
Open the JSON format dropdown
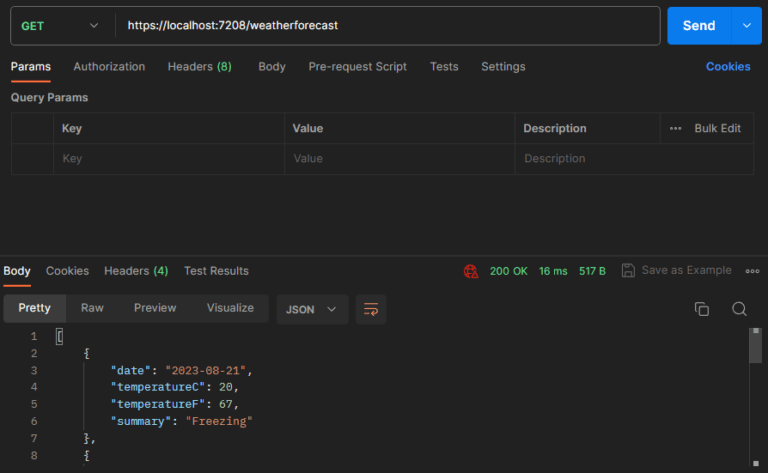[x=312, y=309]
